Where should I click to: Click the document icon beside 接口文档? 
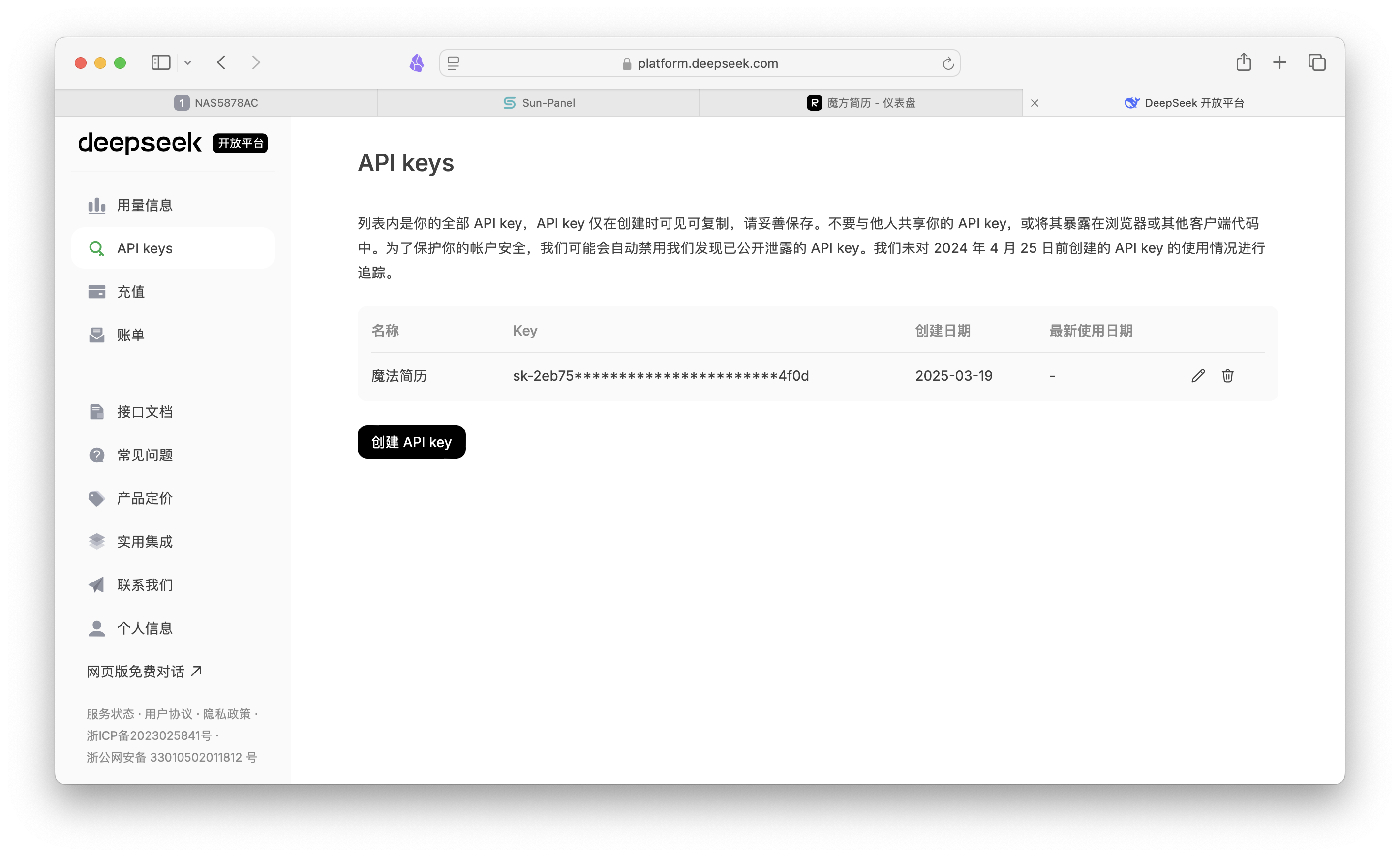(x=96, y=412)
